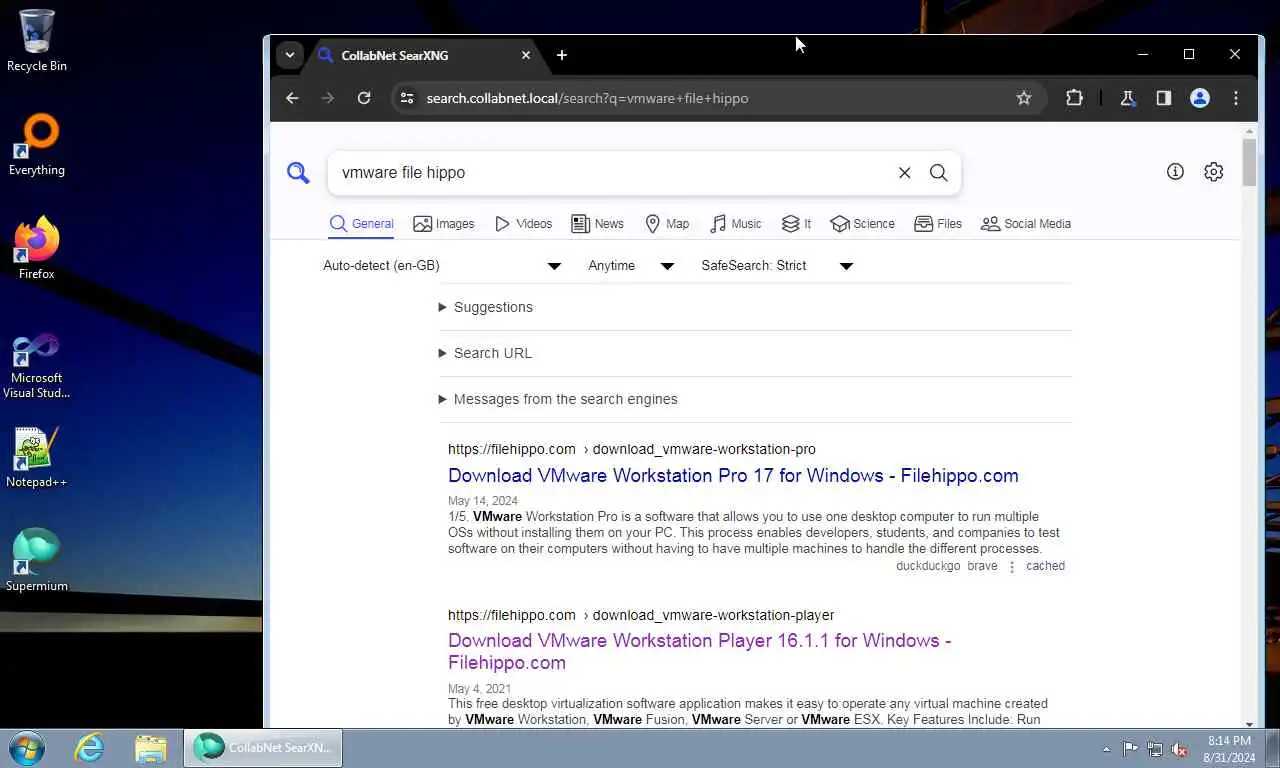
Task: Click the download_vmware-workstation-pro result URL
Action: click(632, 450)
